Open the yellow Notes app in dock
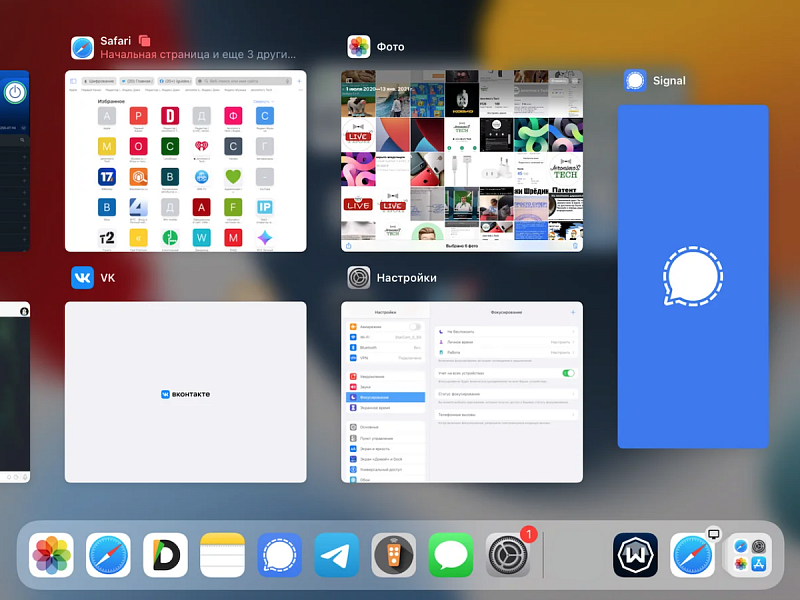The height and width of the screenshot is (600, 800). pyautogui.click(x=222, y=554)
